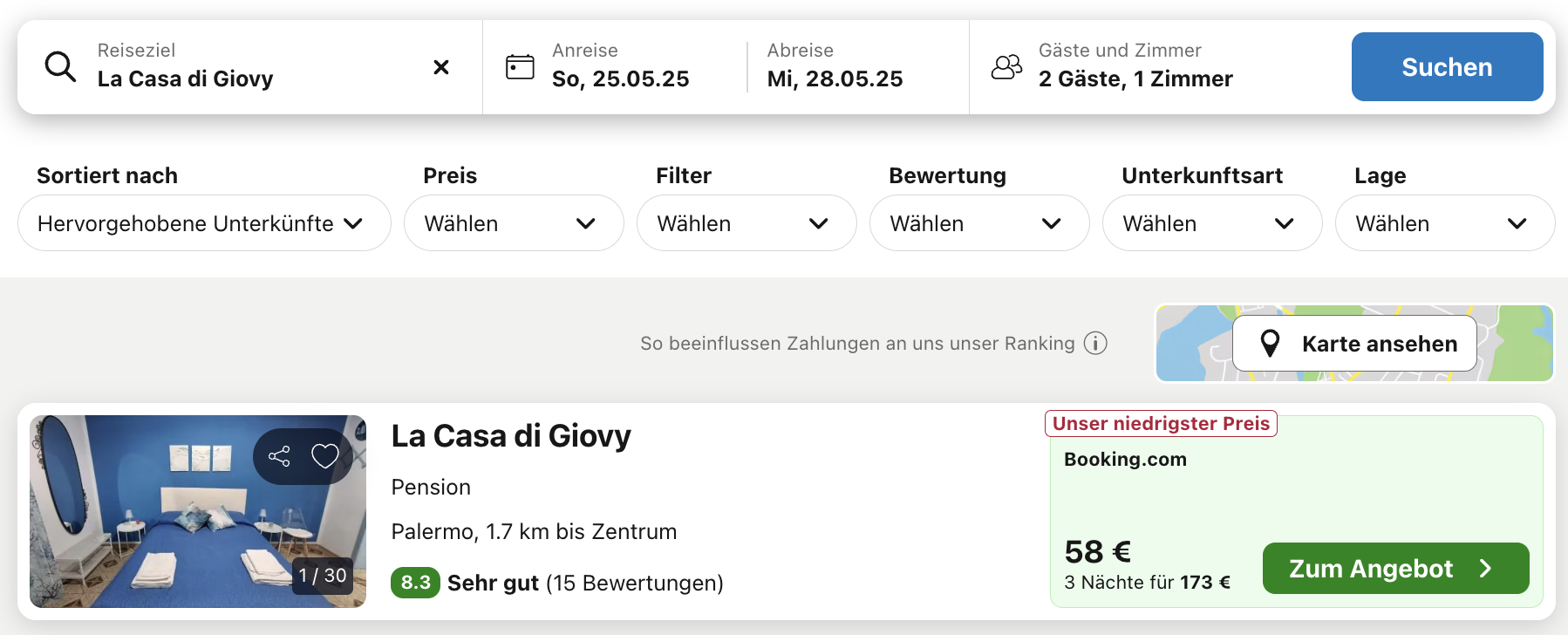
Task: Clear the destination with the X icon
Action: click(441, 67)
